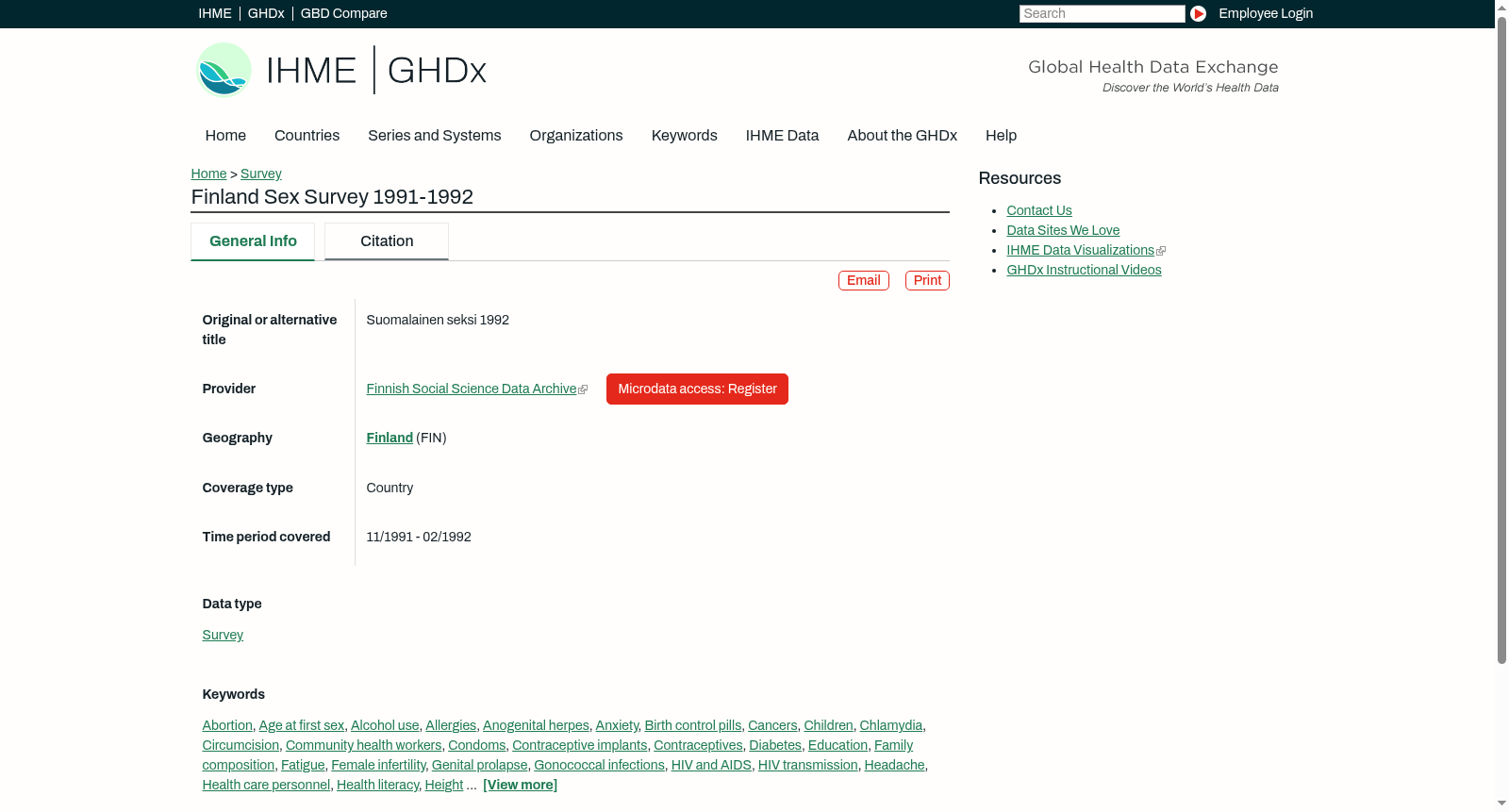Open the Home menu item
The width and height of the screenshot is (1509, 812).
[225, 136]
